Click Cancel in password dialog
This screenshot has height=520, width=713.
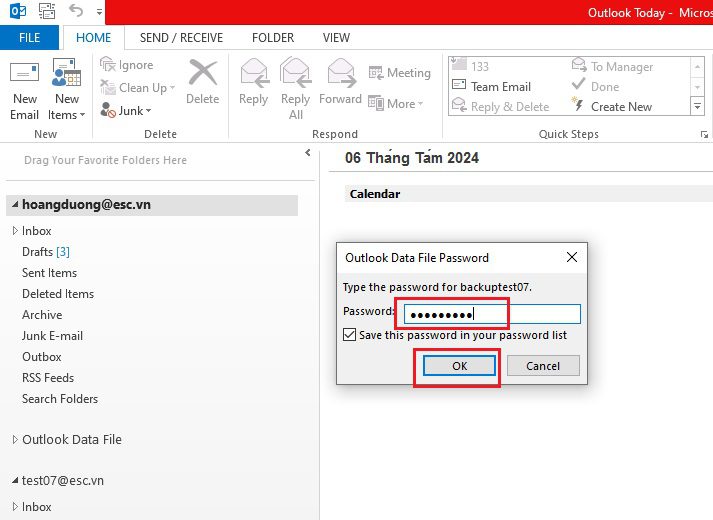[543, 365]
